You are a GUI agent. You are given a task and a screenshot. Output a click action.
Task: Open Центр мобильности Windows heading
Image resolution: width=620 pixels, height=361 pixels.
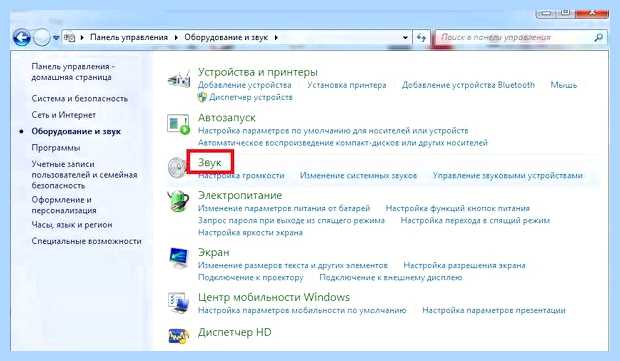coord(274,297)
